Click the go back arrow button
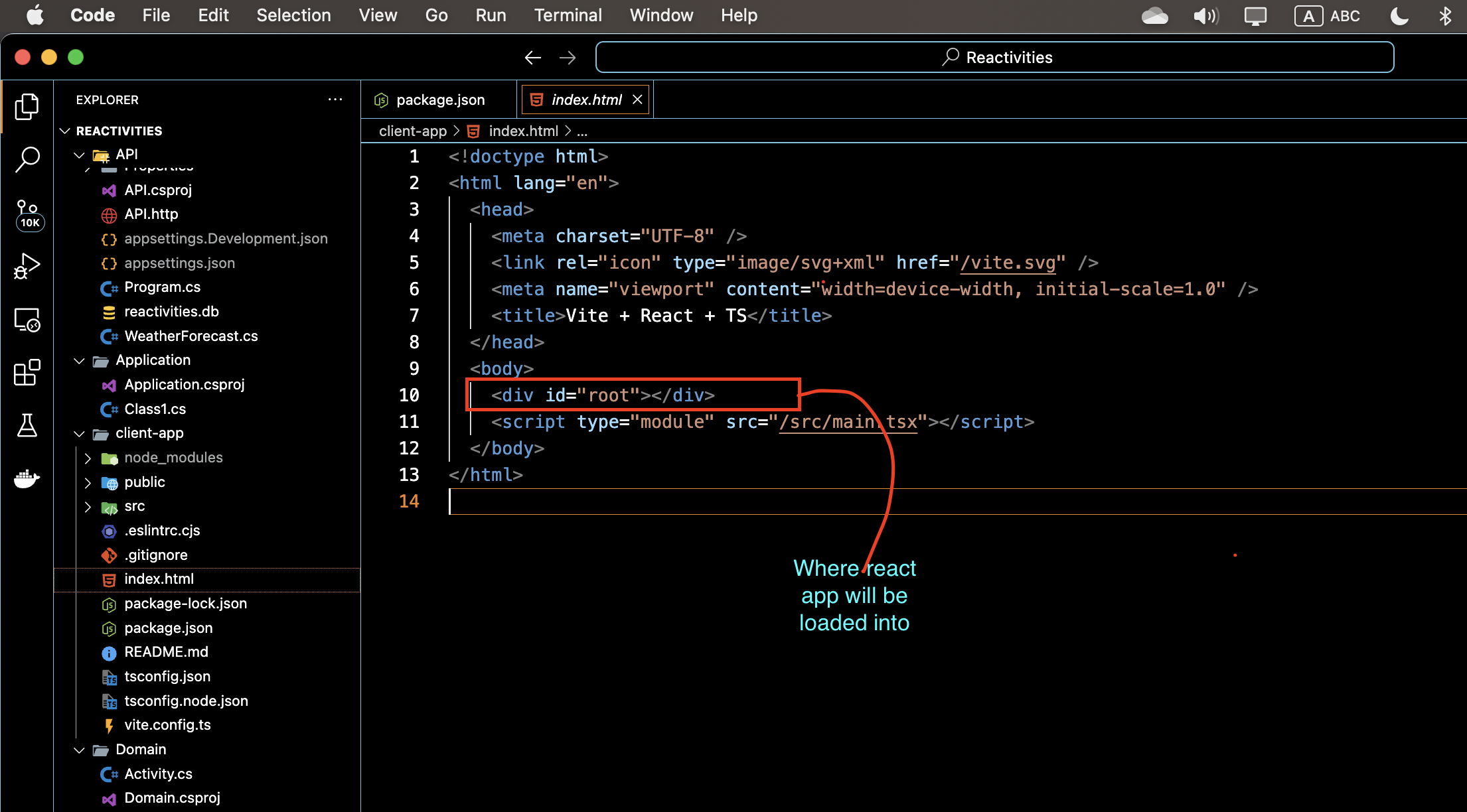Screen dimensions: 1467x812 (532, 58)
